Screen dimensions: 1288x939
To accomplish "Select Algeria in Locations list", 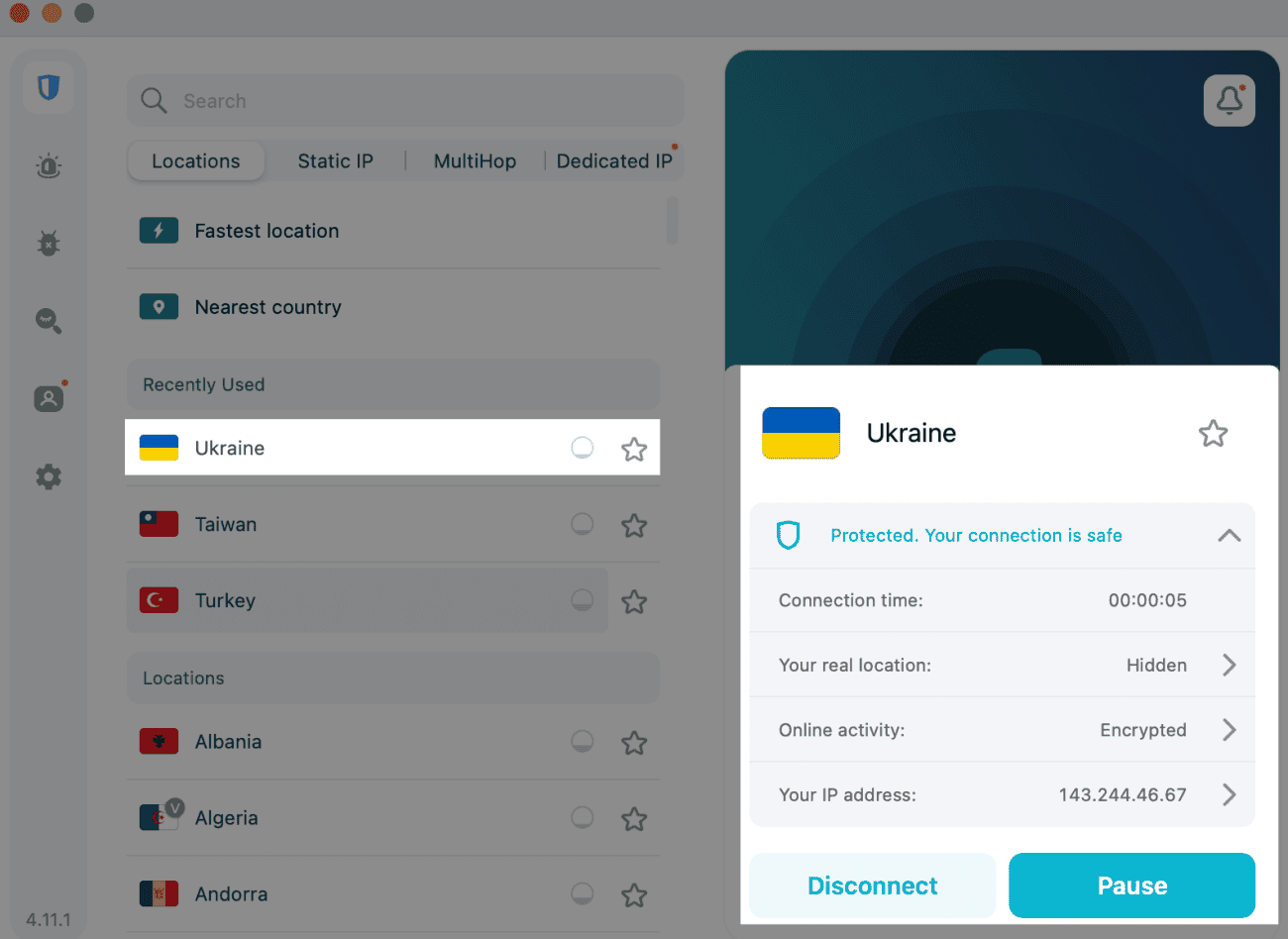I will (393, 817).
